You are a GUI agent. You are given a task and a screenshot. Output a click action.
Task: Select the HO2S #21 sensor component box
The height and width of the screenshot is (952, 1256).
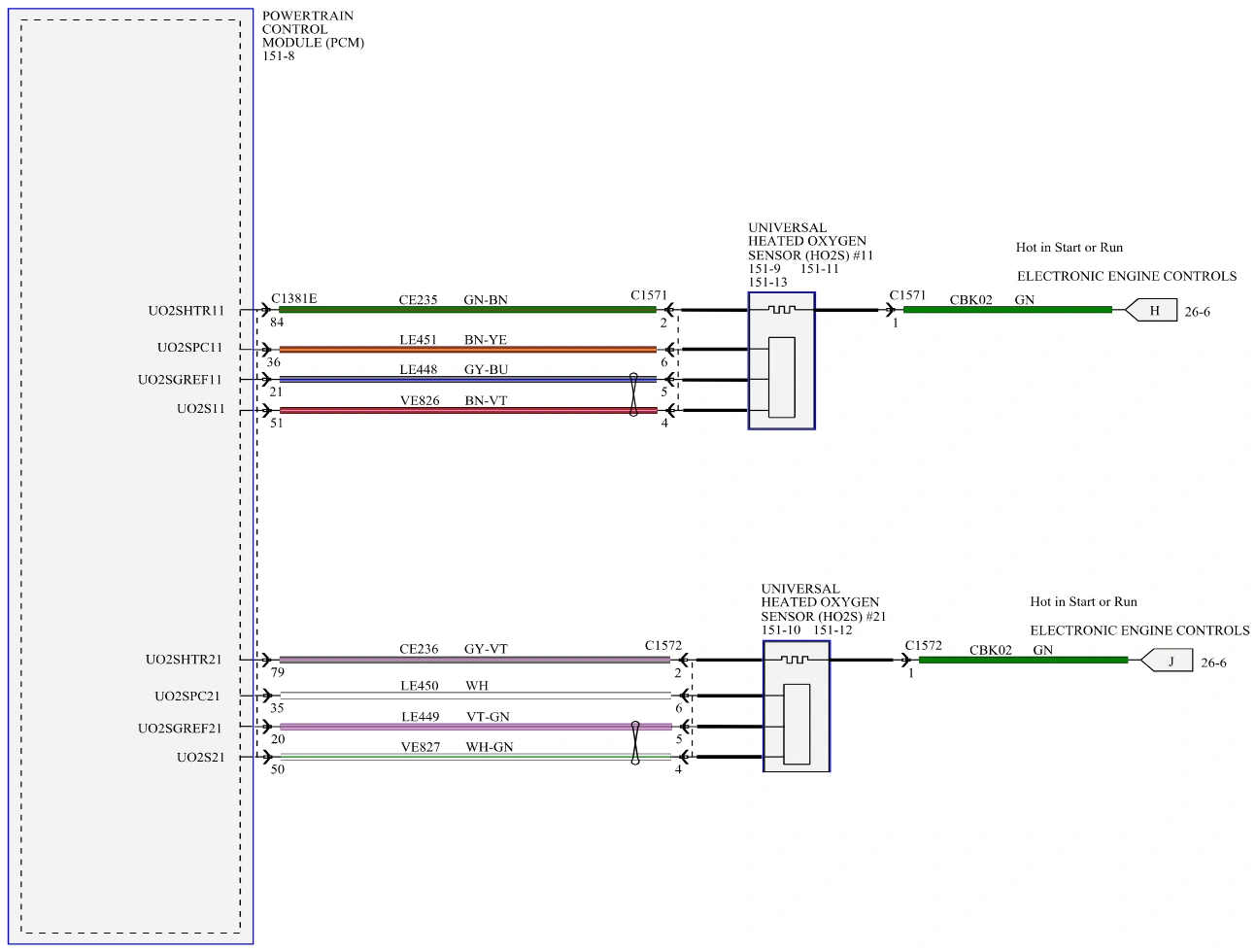point(797,706)
